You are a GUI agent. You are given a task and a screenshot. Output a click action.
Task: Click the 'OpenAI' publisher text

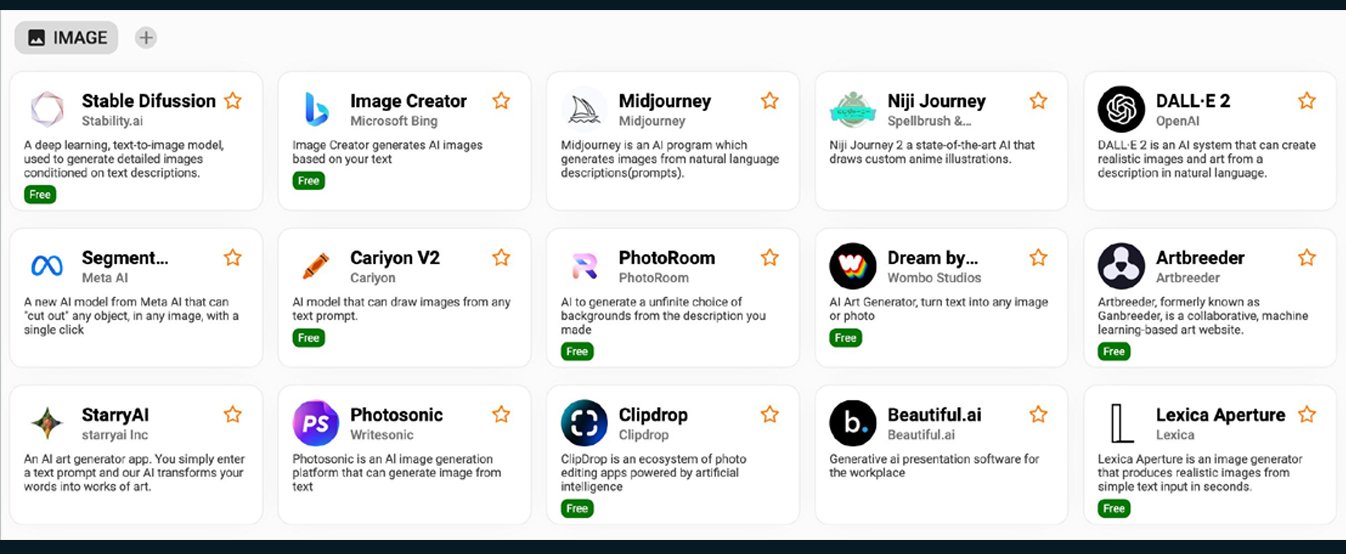click(x=1180, y=121)
